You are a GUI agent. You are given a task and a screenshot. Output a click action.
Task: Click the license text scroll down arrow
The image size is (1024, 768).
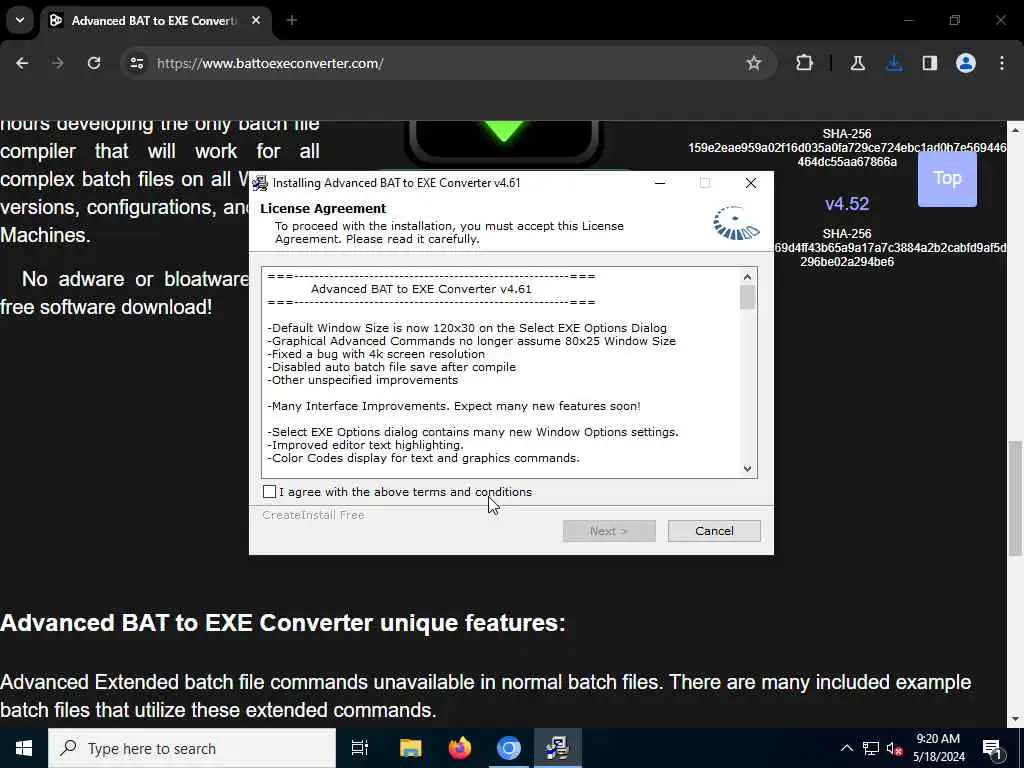pos(747,468)
